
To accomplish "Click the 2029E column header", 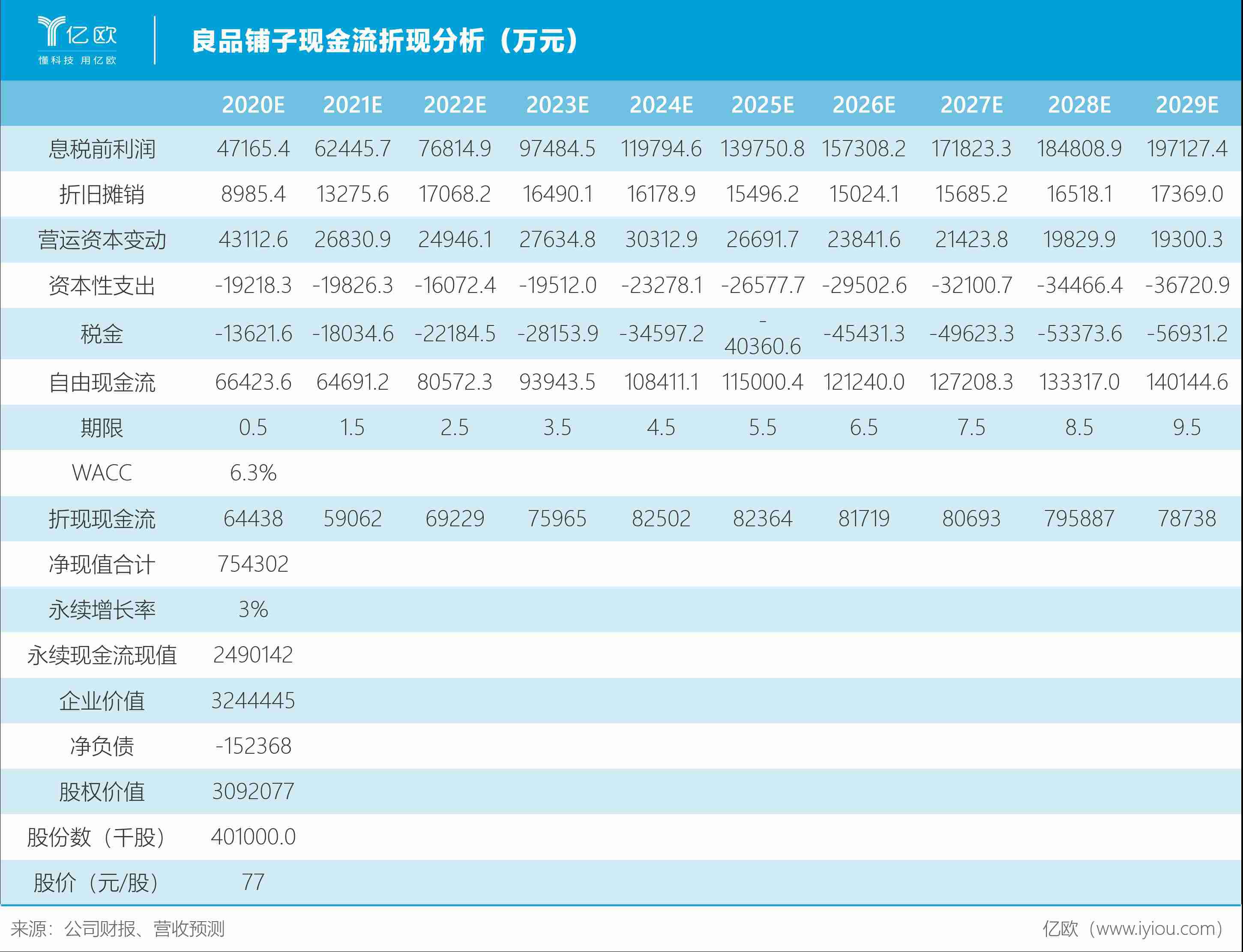I will coord(1186,105).
